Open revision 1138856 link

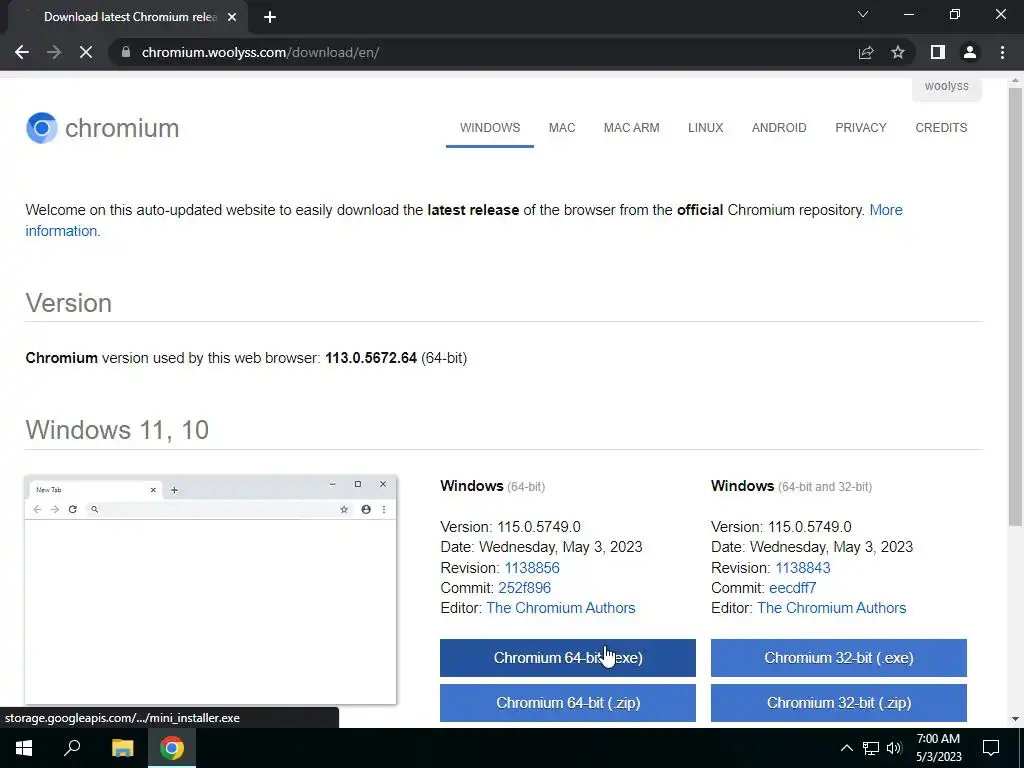532,568
